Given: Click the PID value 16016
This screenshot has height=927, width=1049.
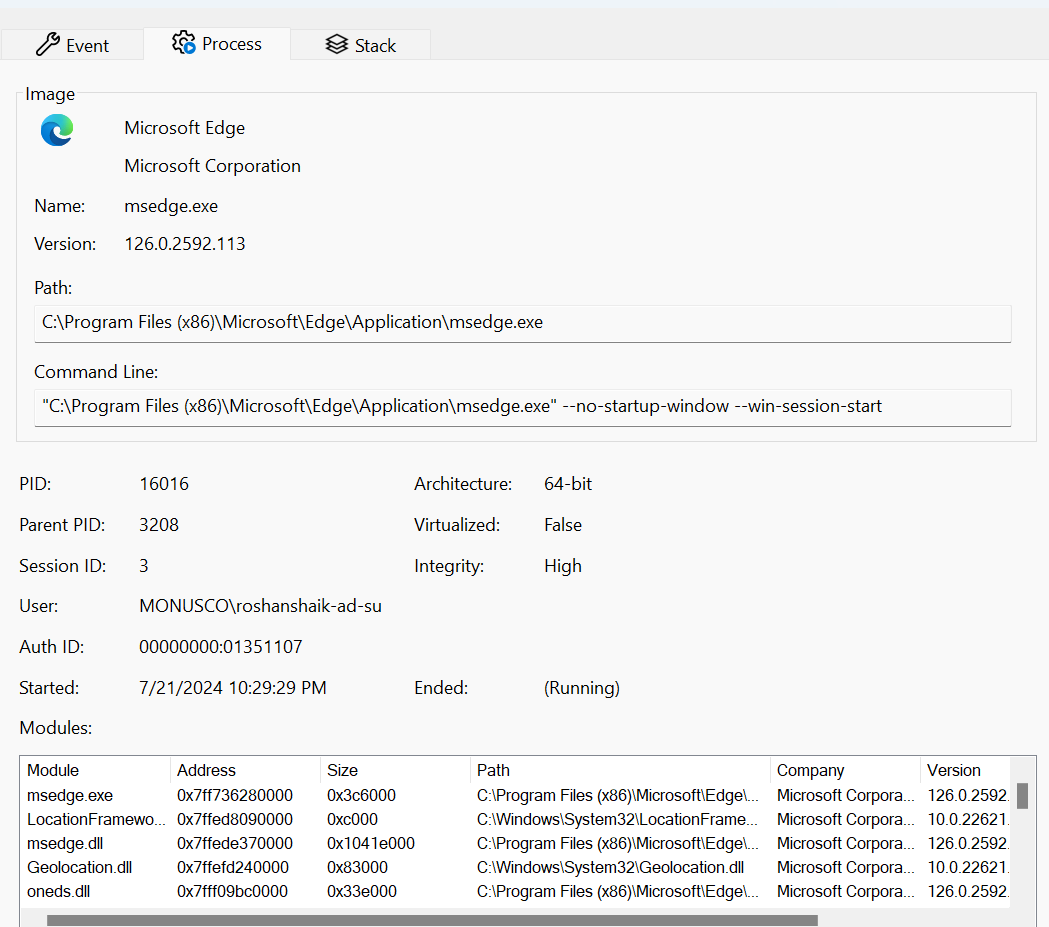Looking at the screenshot, I should 164,484.
